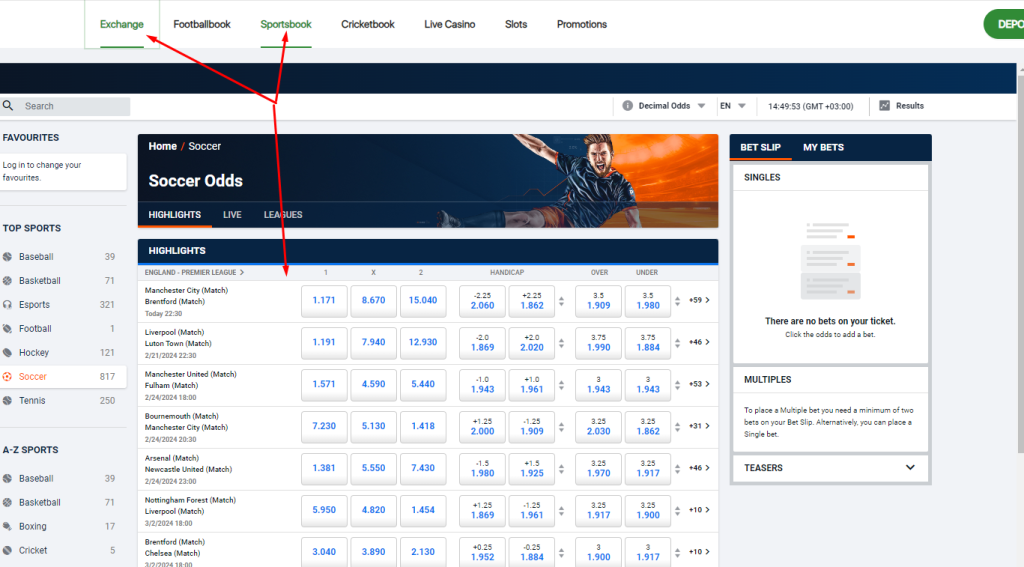This screenshot has width=1024, height=567.
Task: Click the Hockey sport icon
Action: 8,353
